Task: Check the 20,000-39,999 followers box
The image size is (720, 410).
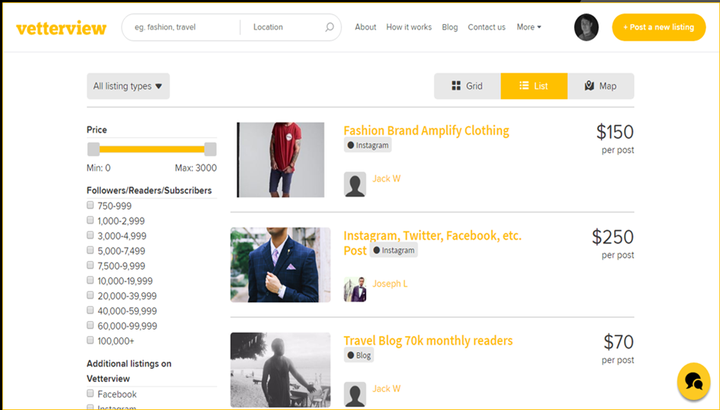Action: point(90,295)
